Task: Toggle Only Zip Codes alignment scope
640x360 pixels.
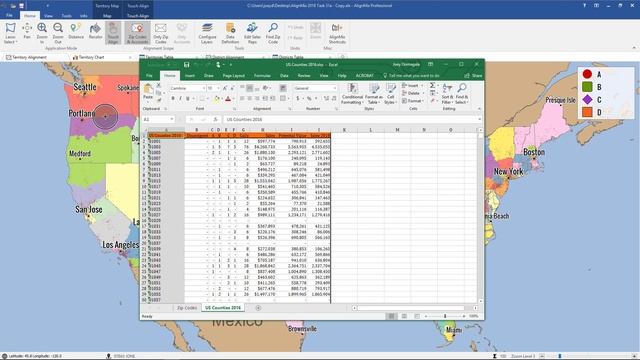Action: 160,33
